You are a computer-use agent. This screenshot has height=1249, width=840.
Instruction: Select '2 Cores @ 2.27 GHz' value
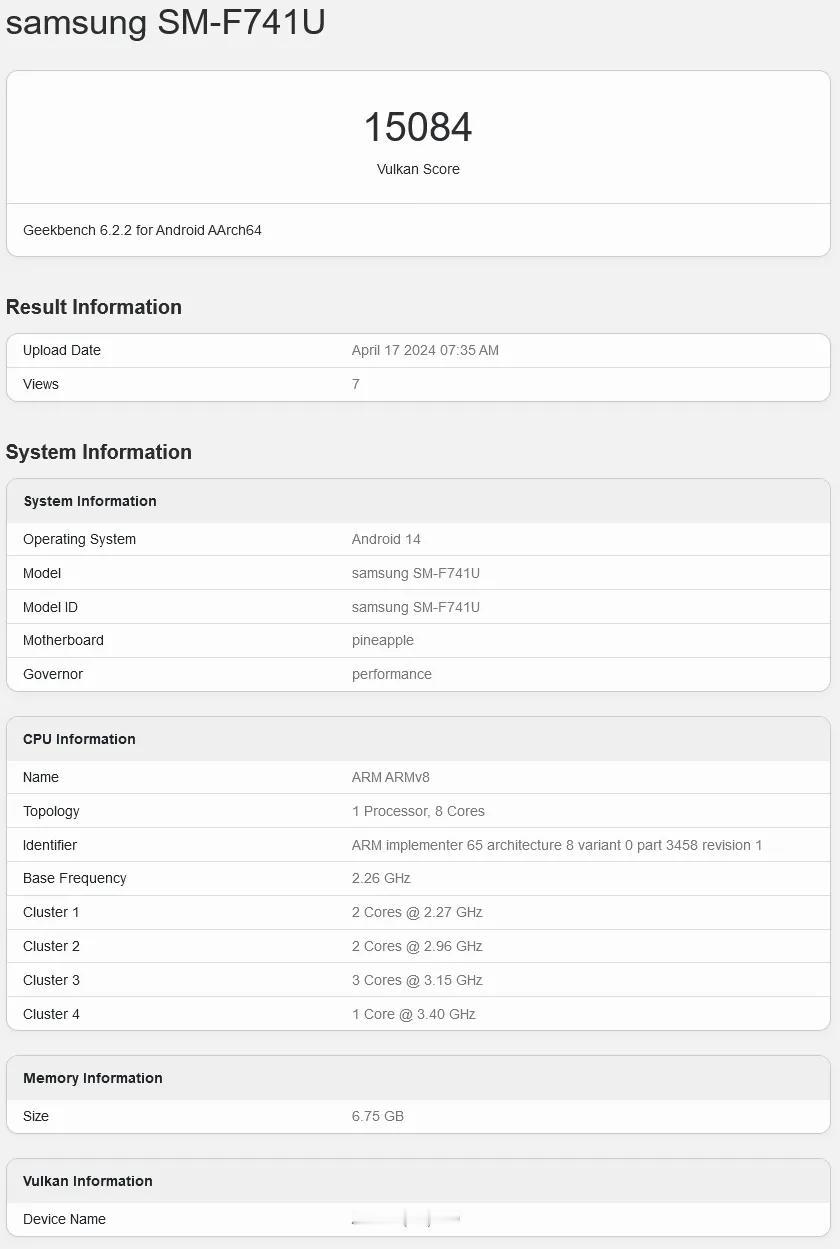[417, 912]
